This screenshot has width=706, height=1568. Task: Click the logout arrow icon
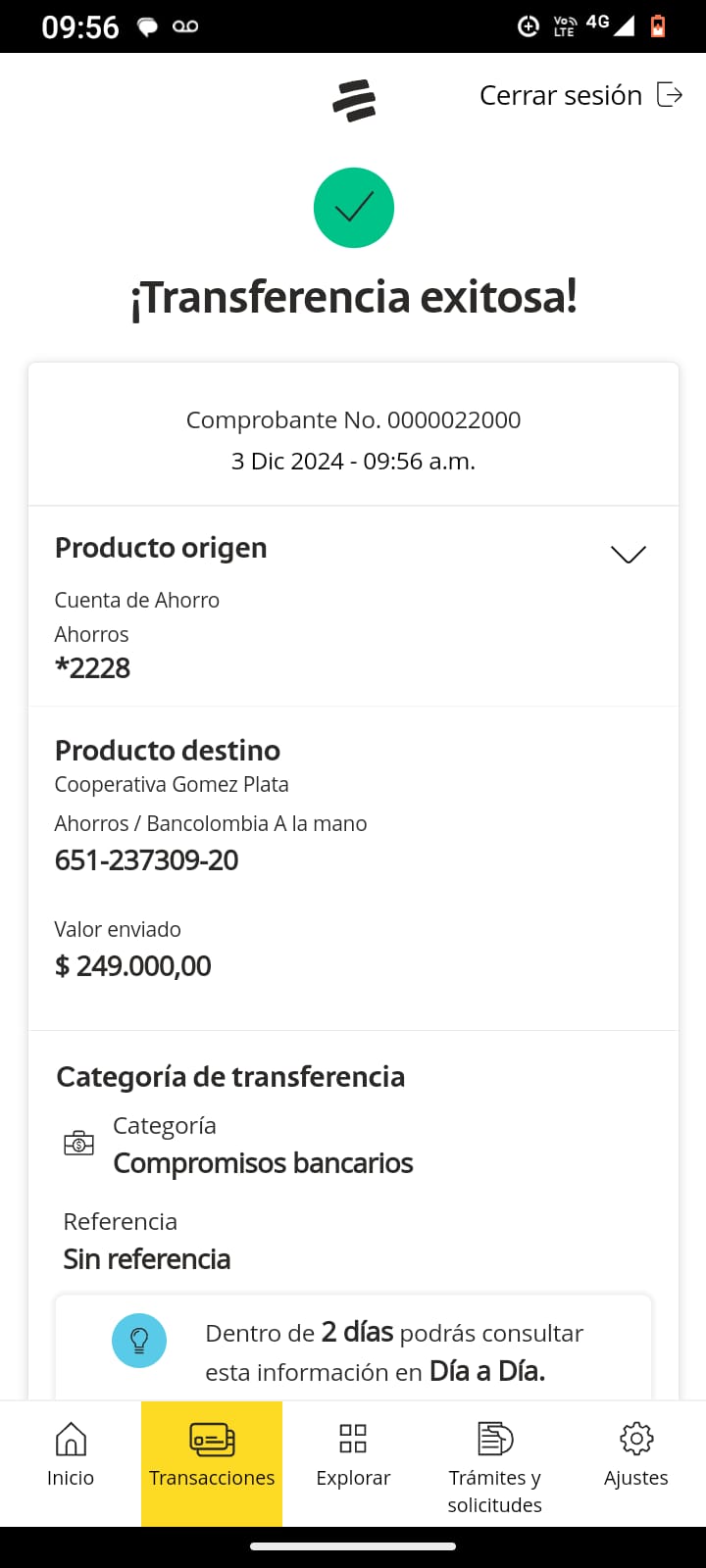point(670,95)
